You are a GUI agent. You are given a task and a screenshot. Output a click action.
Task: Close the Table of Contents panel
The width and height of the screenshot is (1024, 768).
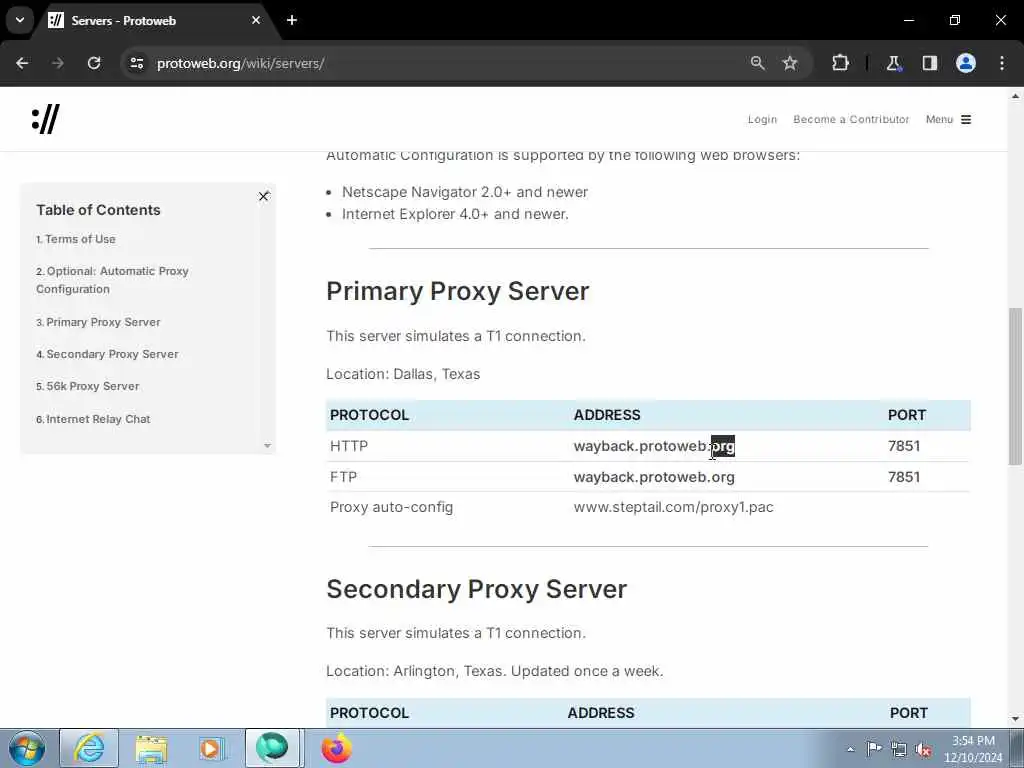pyautogui.click(x=263, y=196)
